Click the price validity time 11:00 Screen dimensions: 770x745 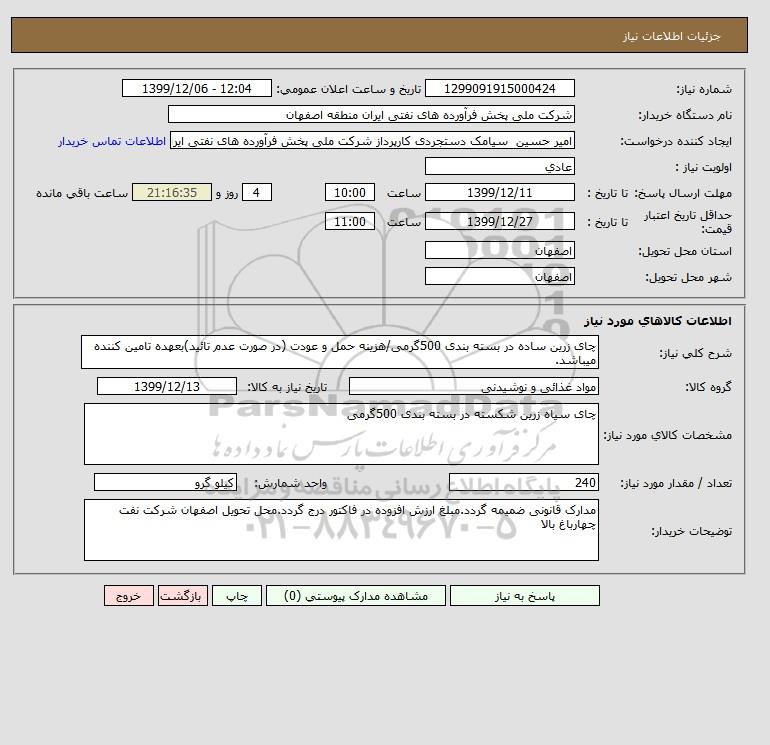[x=350, y=221]
